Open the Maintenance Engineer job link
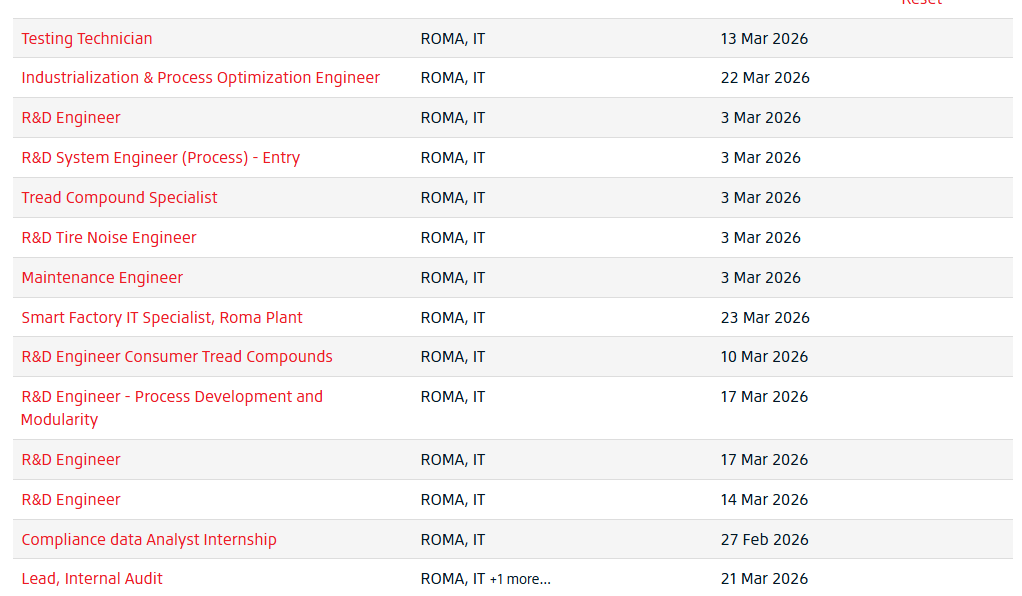Image resolution: width=1022 pixels, height=596 pixels. [103, 278]
